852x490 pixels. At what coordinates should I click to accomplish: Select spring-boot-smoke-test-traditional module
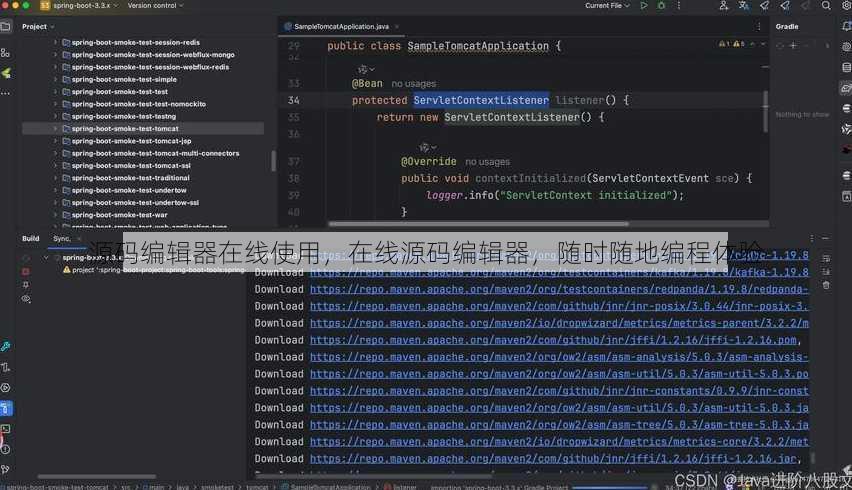click(130, 178)
